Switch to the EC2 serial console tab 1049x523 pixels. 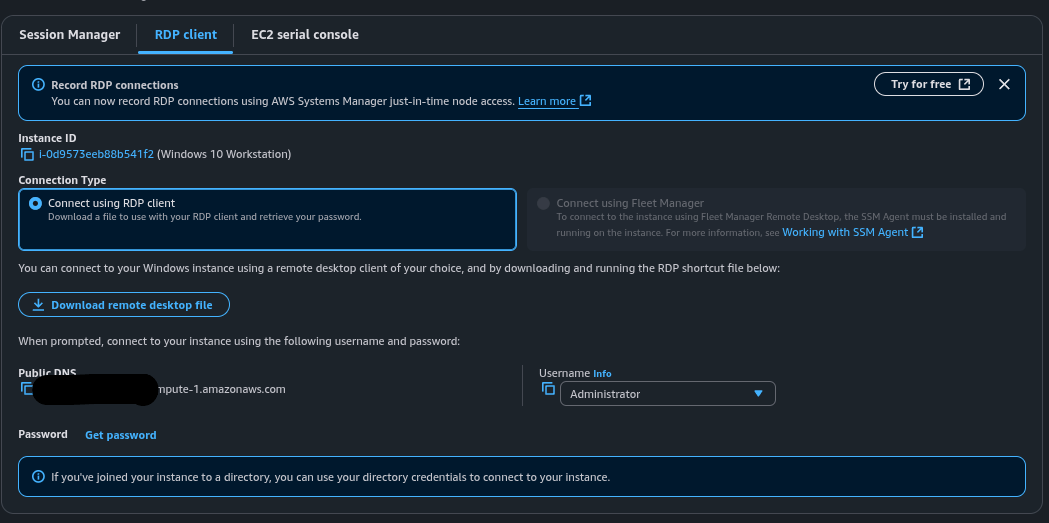pyautogui.click(x=304, y=35)
